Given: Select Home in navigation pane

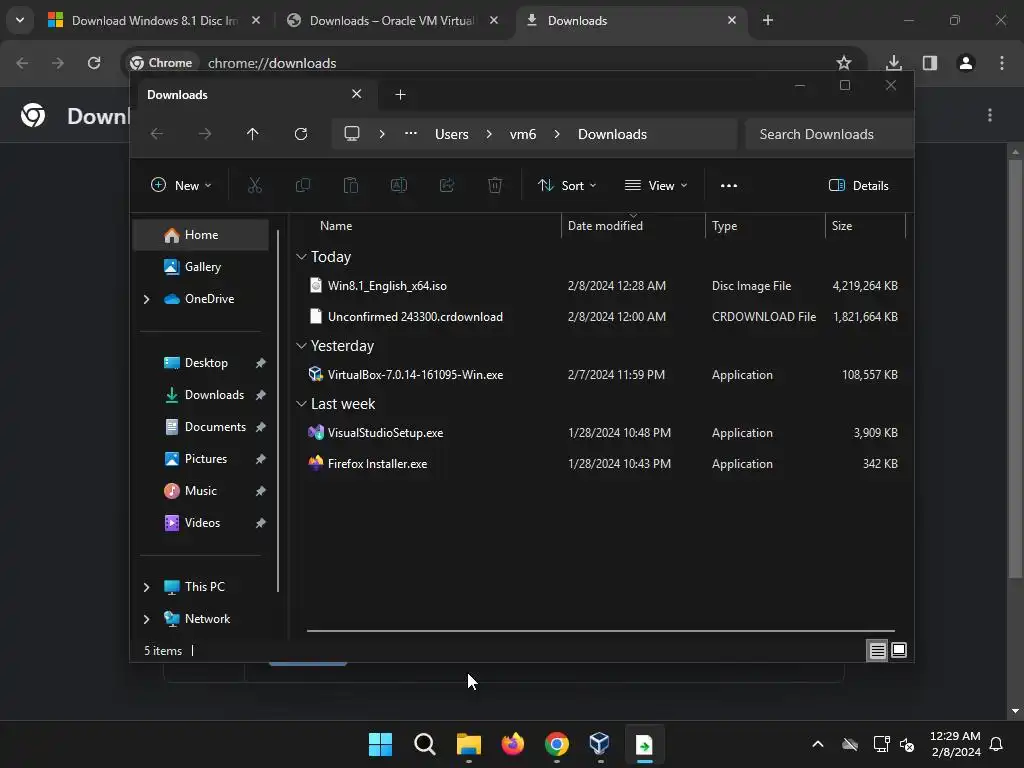Looking at the screenshot, I should (x=200, y=234).
